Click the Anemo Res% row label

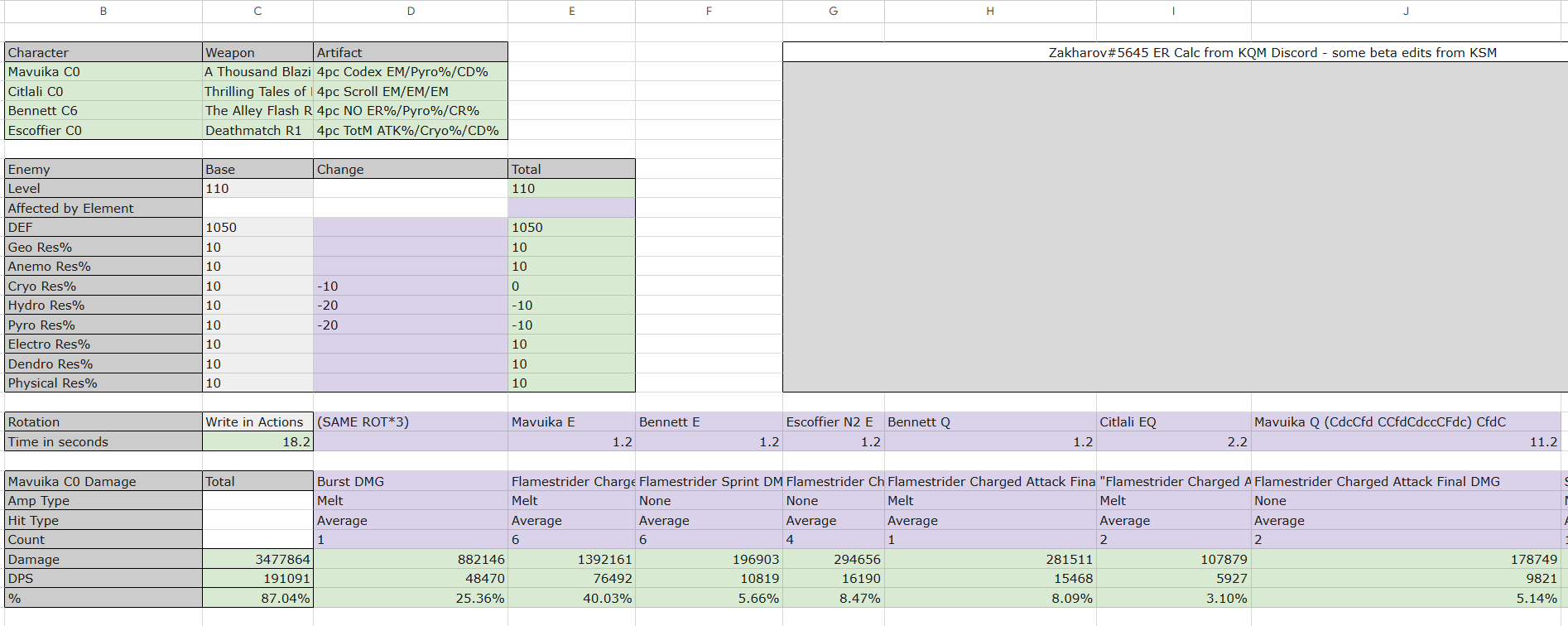(x=103, y=267)
